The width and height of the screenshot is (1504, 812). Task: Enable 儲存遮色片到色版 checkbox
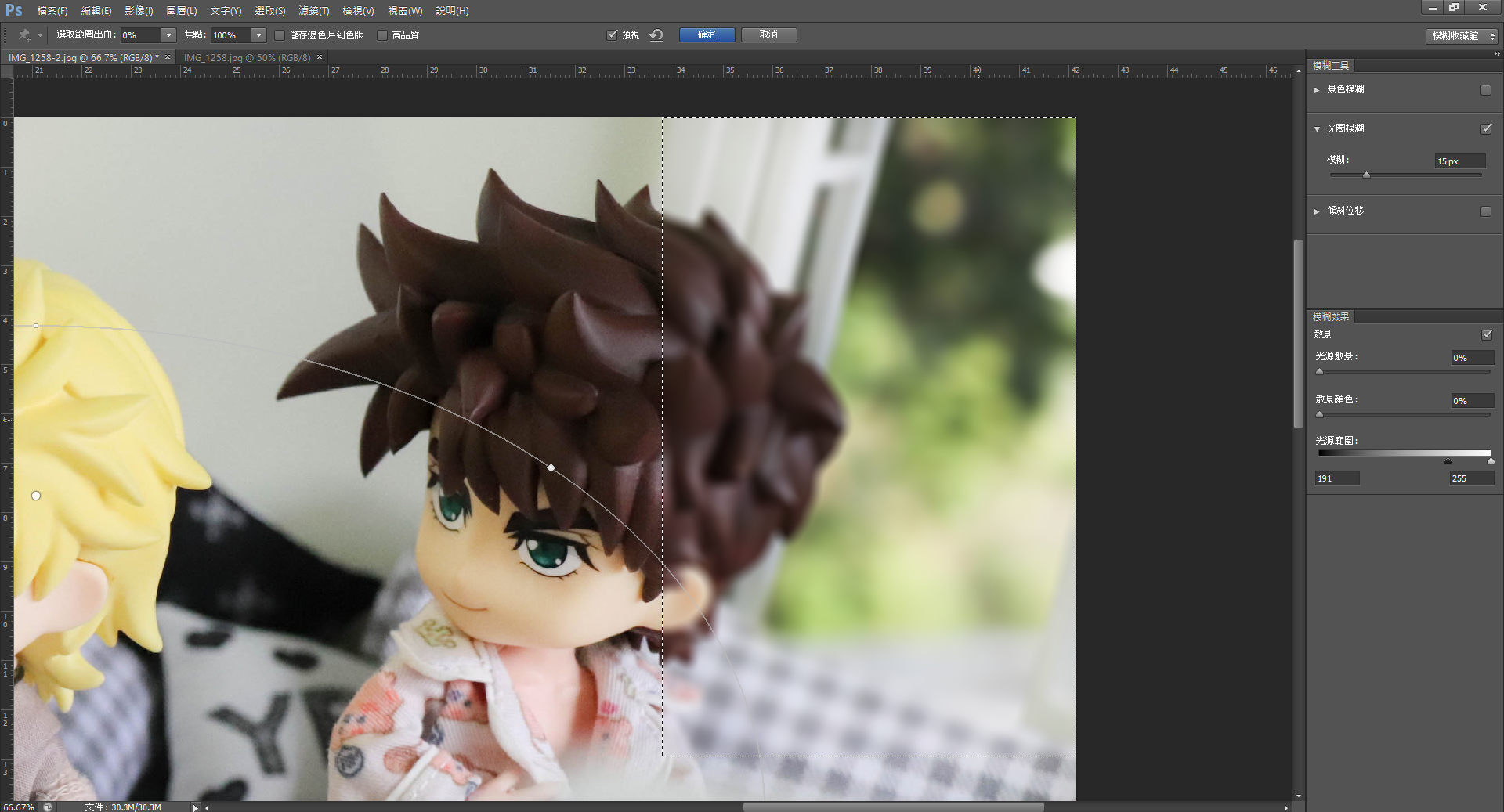279,35
